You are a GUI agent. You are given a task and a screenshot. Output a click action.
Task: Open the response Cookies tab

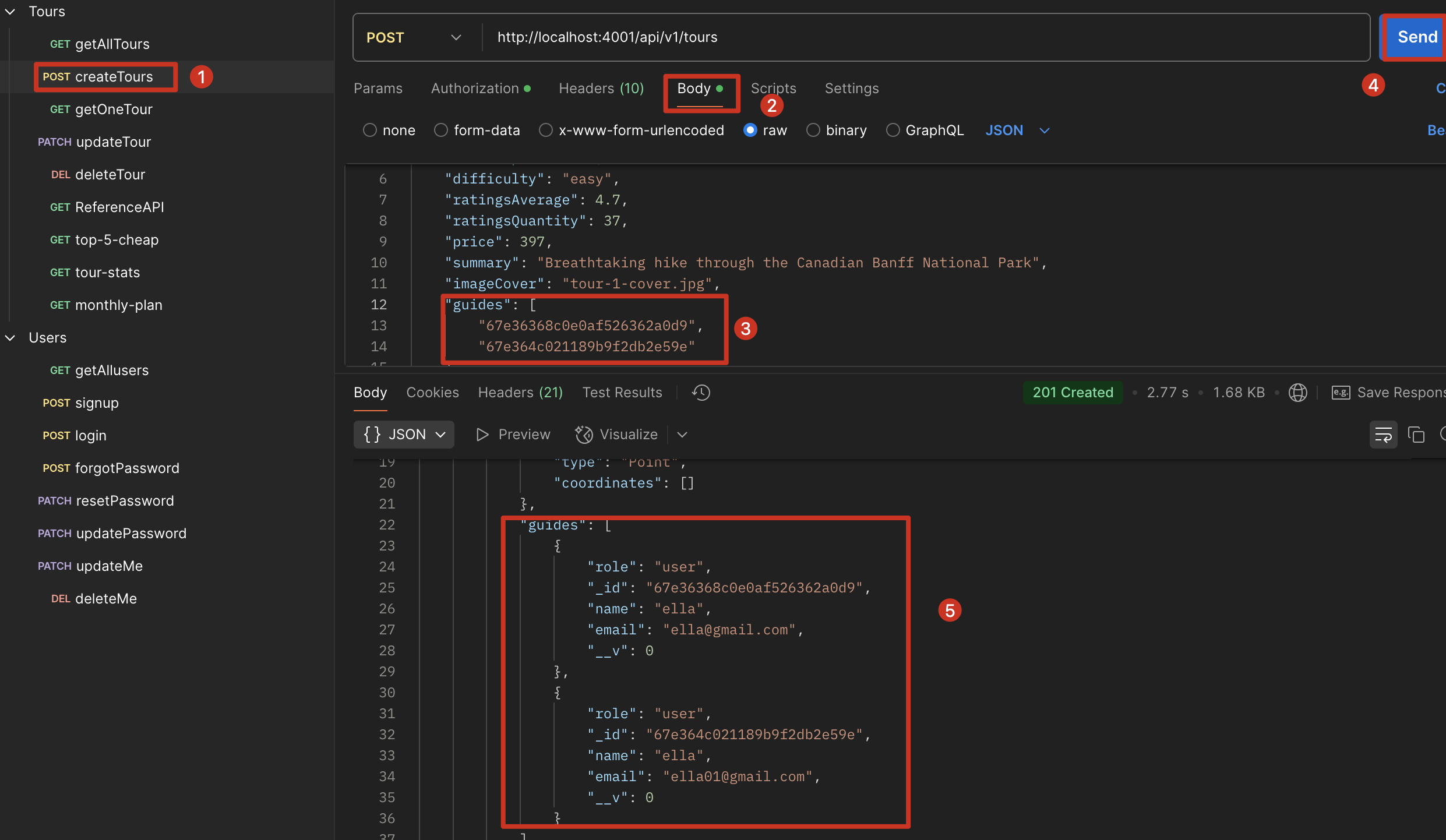point(432,393)
